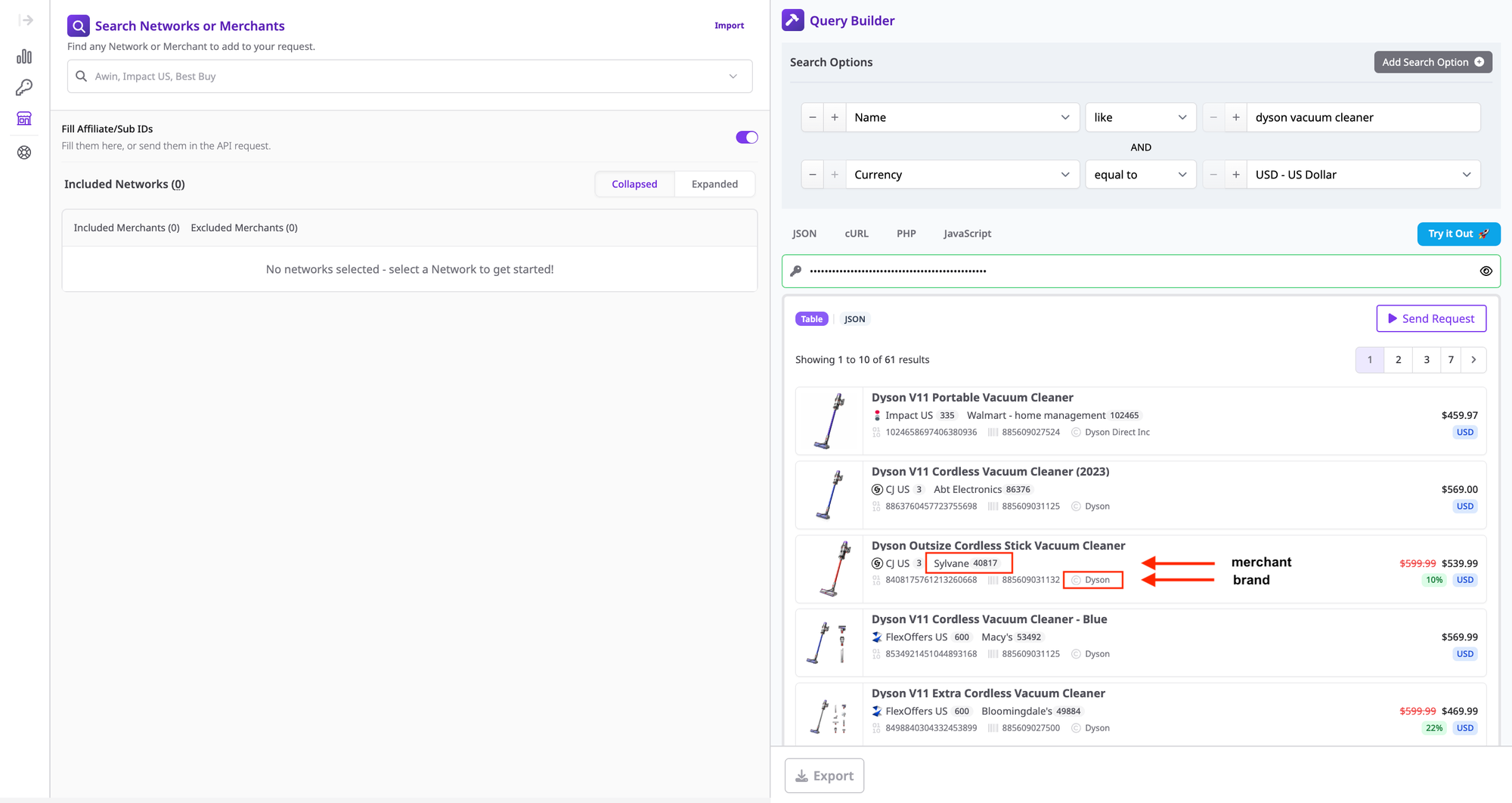This screenshot has height=803, width=1512.
Task: Switch to Included Merchants tab
Action: [x=126, y=228]
